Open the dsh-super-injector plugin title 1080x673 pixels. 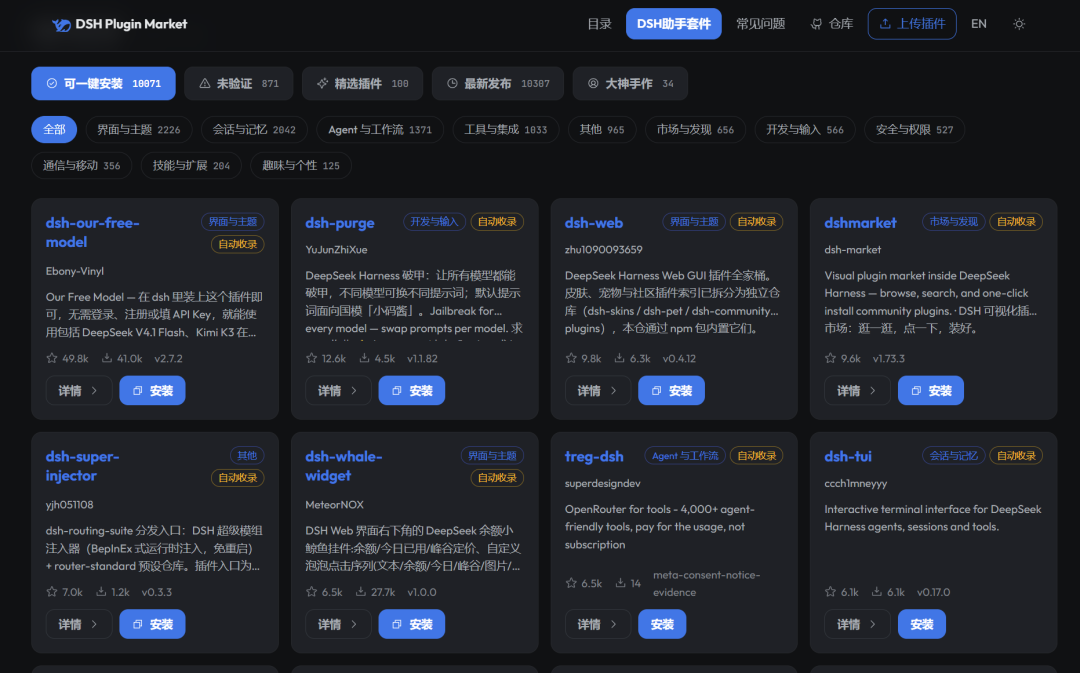coord(82,466)
